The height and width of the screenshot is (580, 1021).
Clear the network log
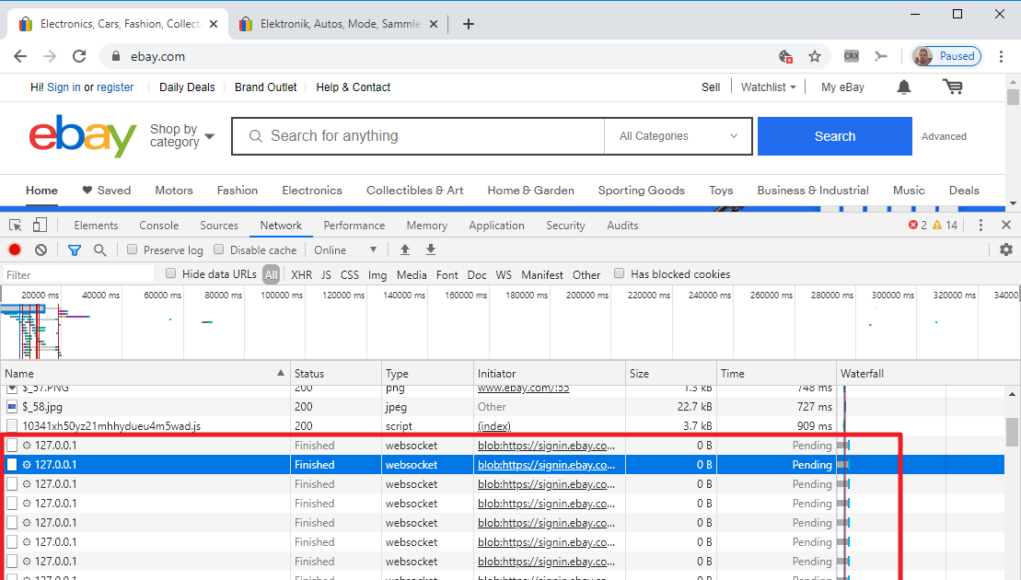click(x=41, y=250)
